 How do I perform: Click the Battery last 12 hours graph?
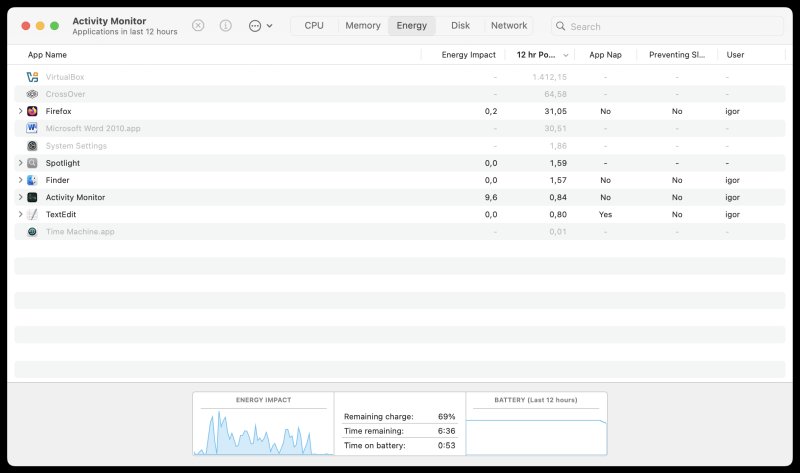[536, 429]
